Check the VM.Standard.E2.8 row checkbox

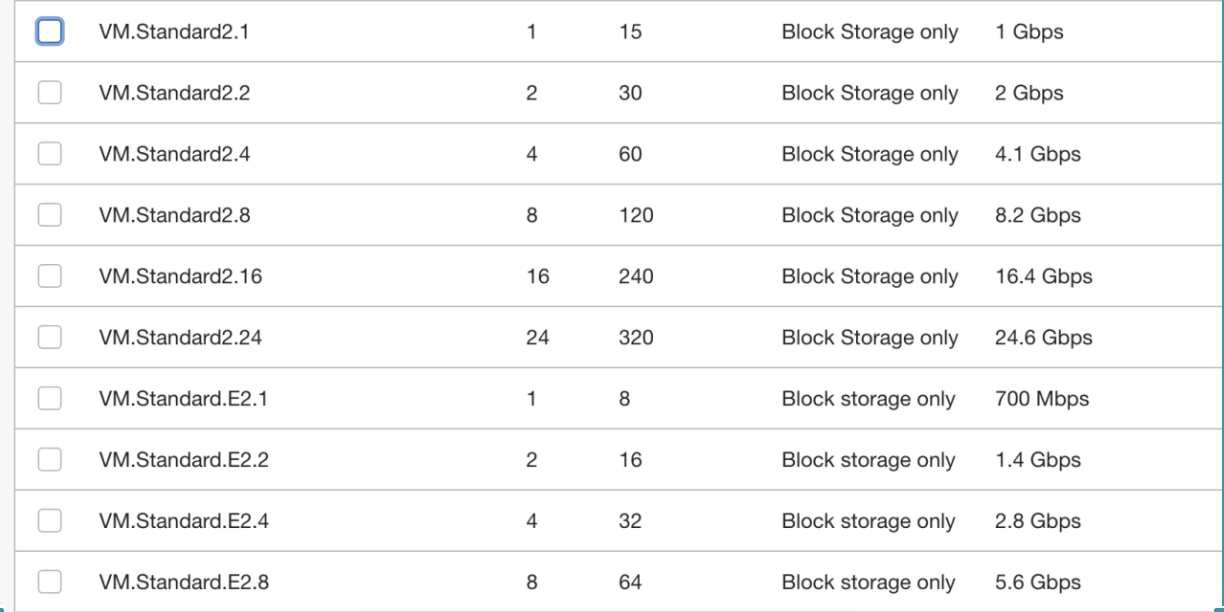[50, 582]
